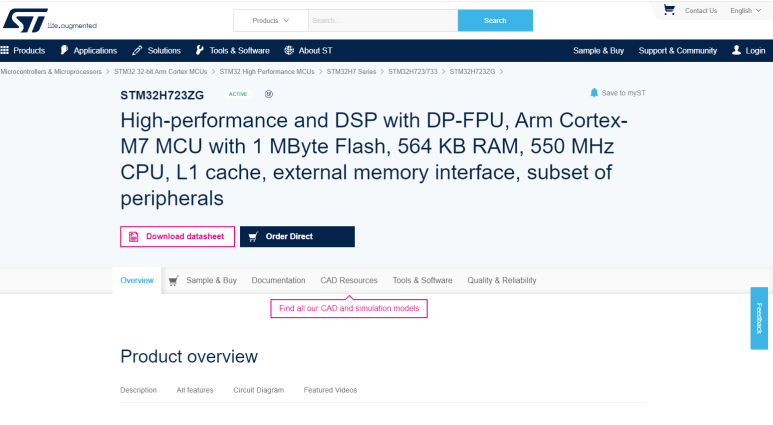Click the Contact Us link

point(701,10)
